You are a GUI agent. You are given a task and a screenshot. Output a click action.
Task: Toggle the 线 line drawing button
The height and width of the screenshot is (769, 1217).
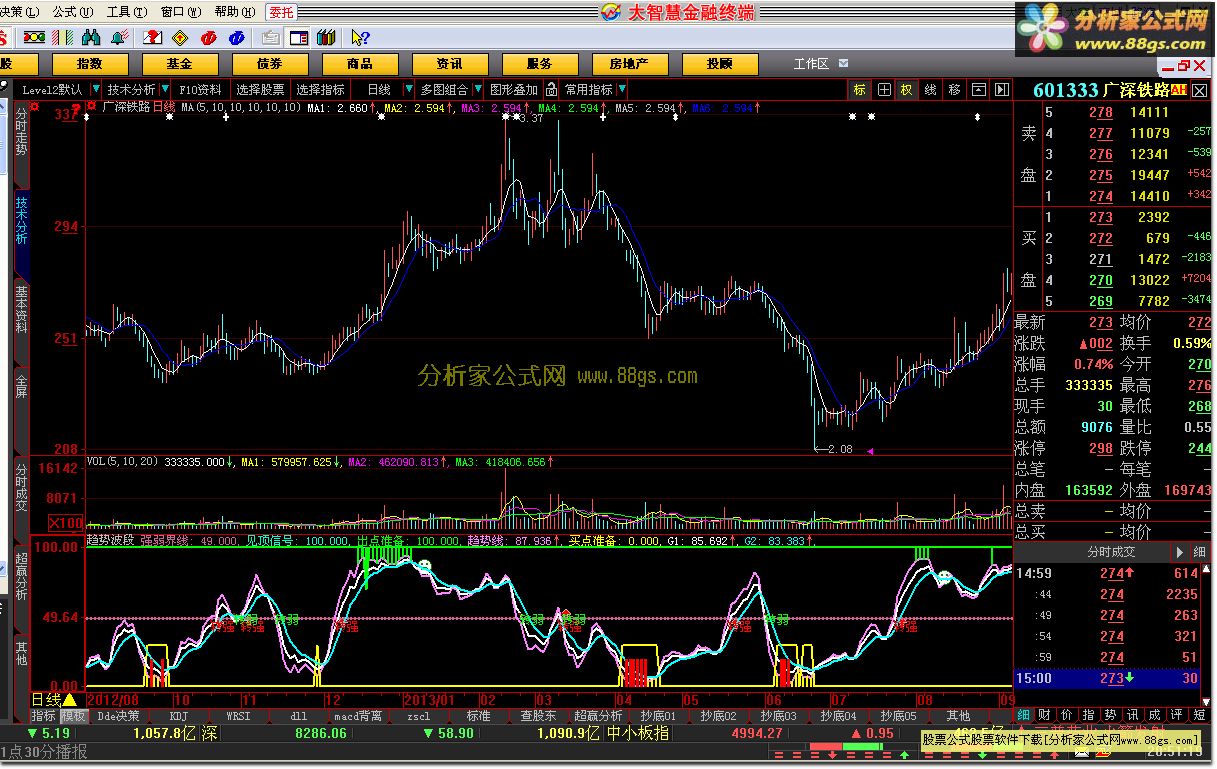tap(931, 89)
